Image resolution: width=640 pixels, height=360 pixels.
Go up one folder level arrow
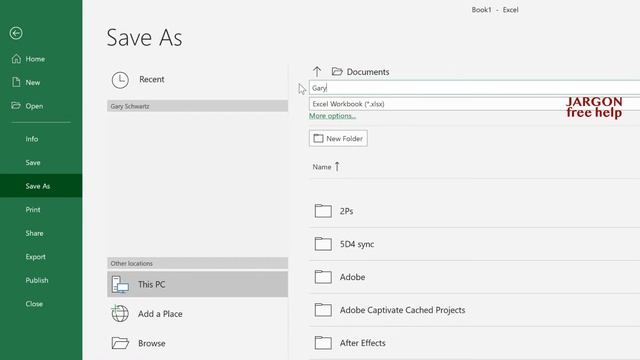[x=317, y=72]
